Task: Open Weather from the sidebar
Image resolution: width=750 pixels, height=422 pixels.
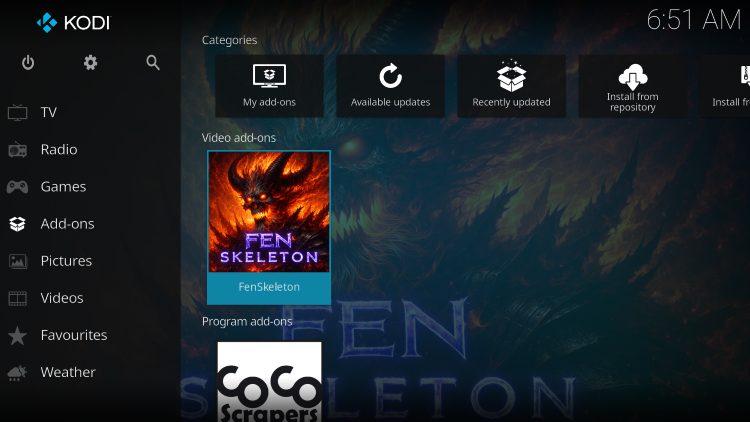Action: click(68, 373)
